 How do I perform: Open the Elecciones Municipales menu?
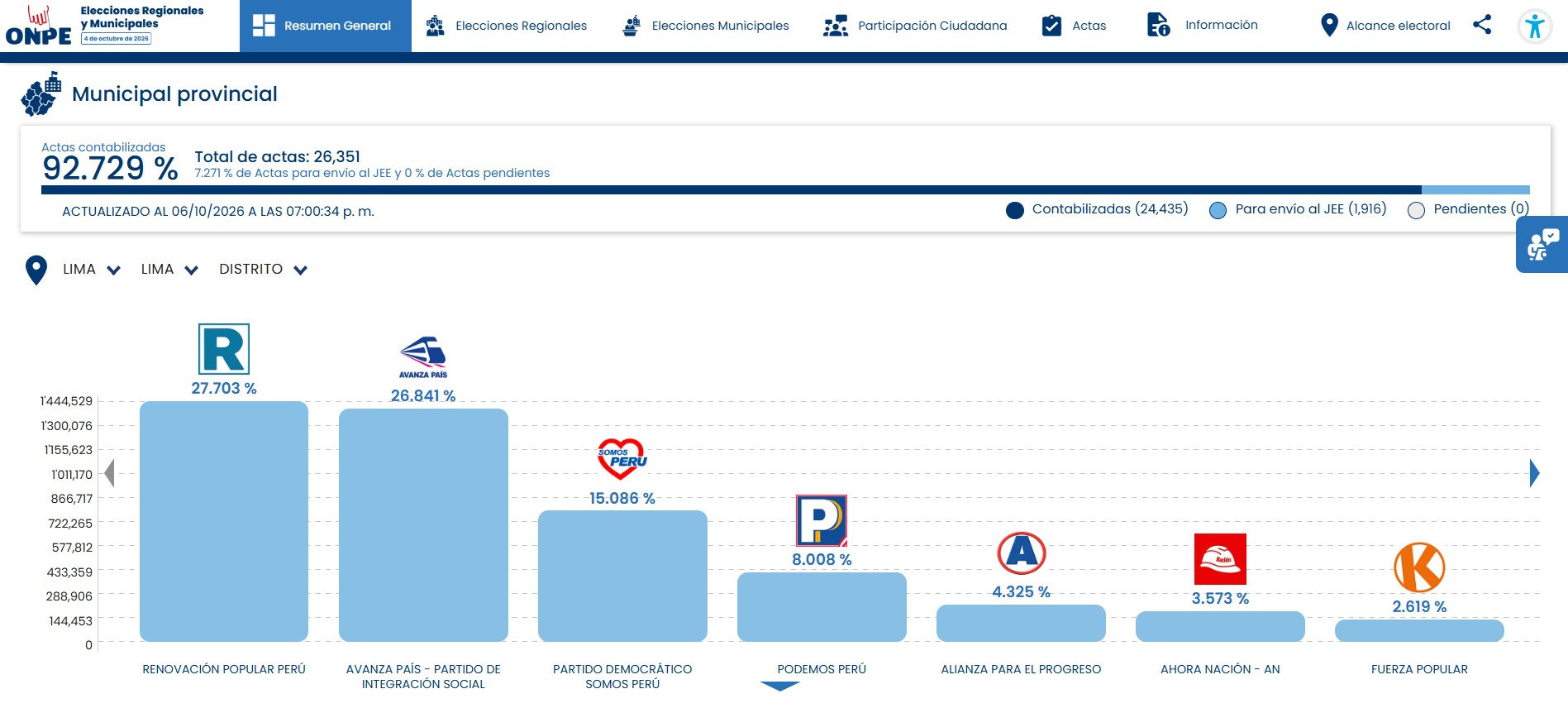pyautogui.click(x=705, y=26)
